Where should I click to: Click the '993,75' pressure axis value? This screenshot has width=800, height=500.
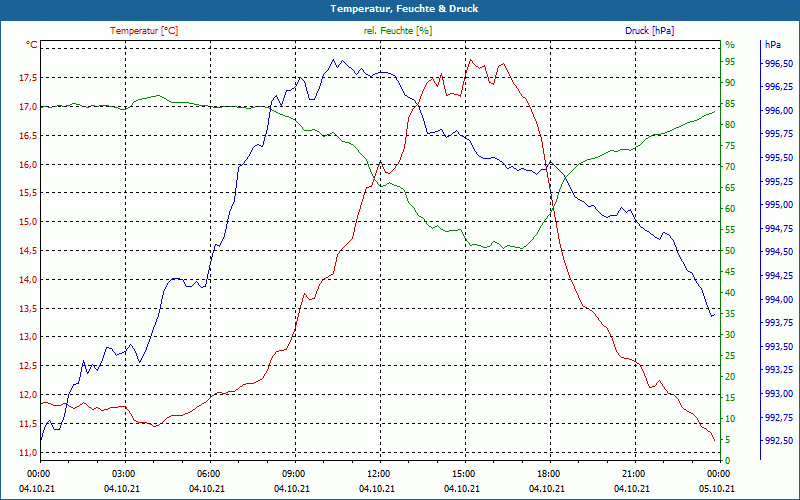coord(779,323)
